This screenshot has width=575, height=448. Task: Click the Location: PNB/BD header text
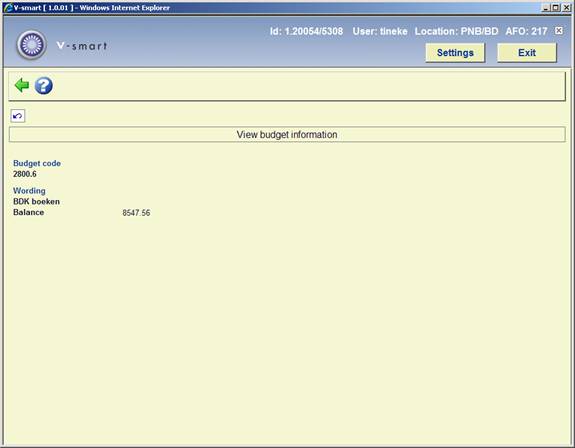pyautogui.click(x=456, y=31)
